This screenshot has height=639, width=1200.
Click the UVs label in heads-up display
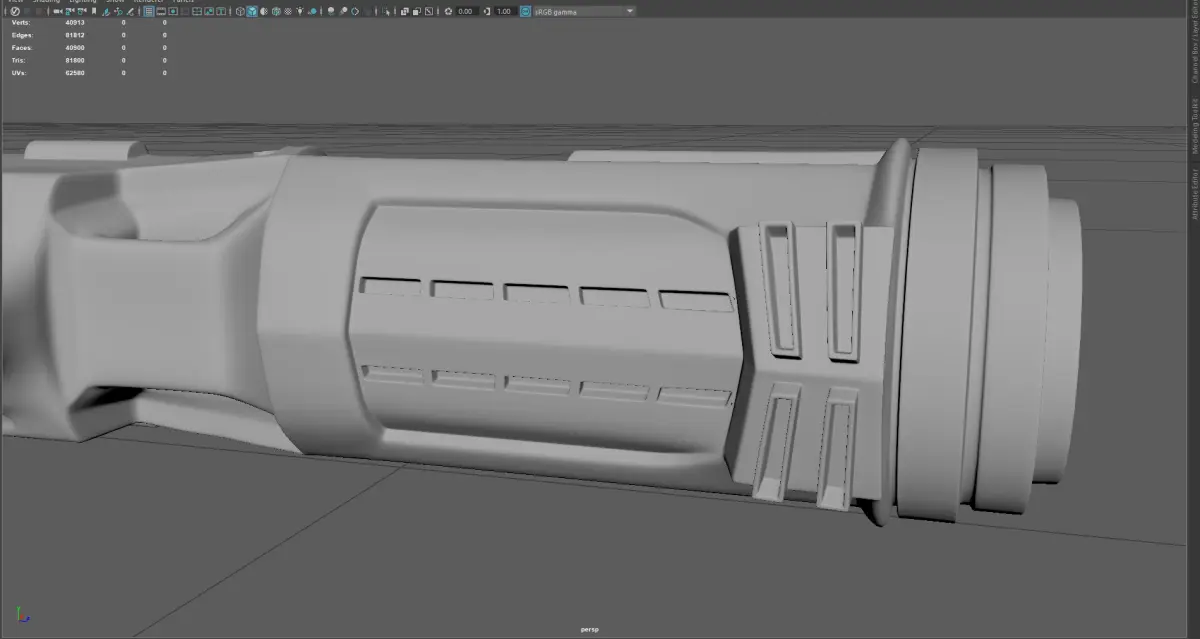19,73
